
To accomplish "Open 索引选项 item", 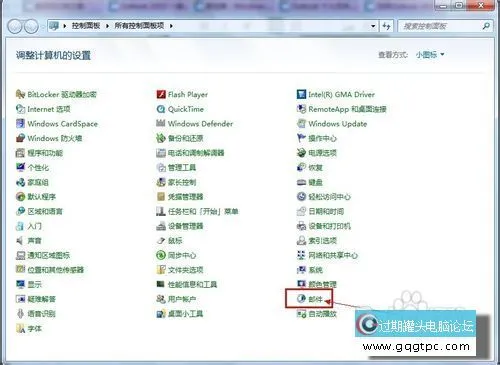I will click(x=317, y=240).
